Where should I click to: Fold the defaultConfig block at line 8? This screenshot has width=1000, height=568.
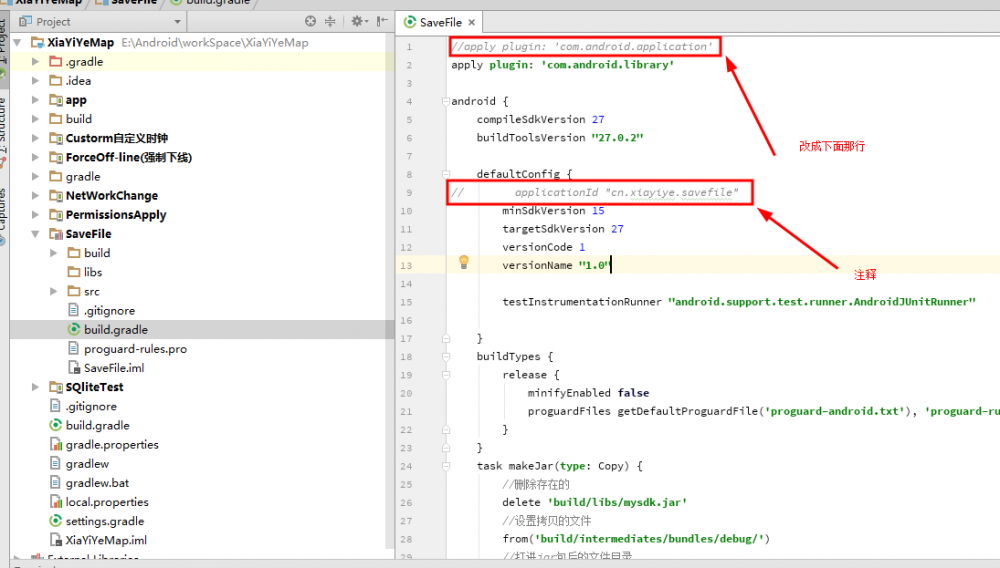tap(446, 174)
